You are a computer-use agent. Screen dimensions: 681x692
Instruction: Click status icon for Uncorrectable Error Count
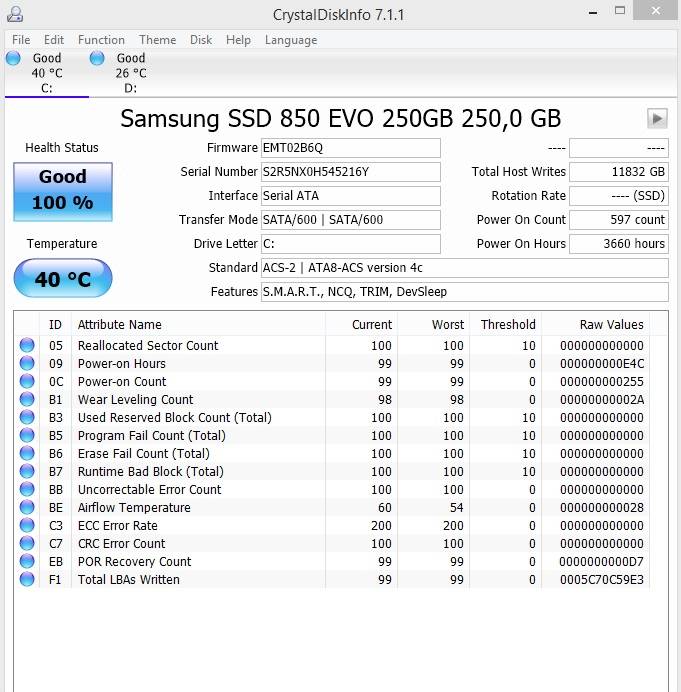(x=27, y=489)
